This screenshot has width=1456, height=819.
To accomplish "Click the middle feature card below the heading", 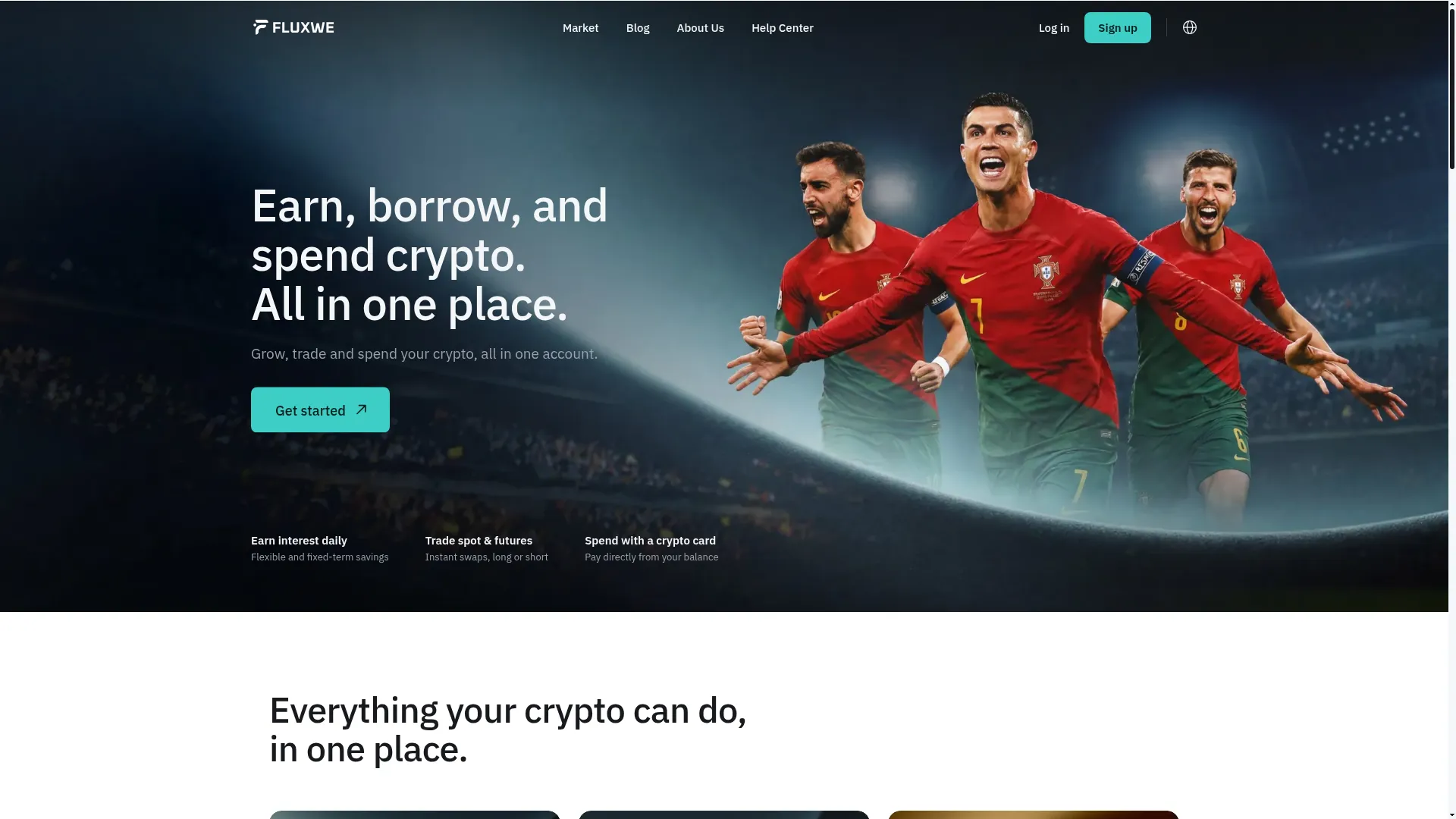I will 724,814.
